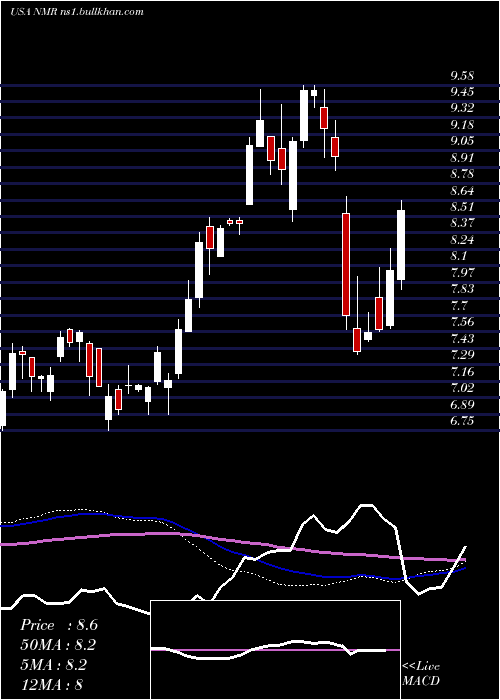The image size is (500, 700).
Task: Click the 8.78 price axis label
Action: pos(462,174)
